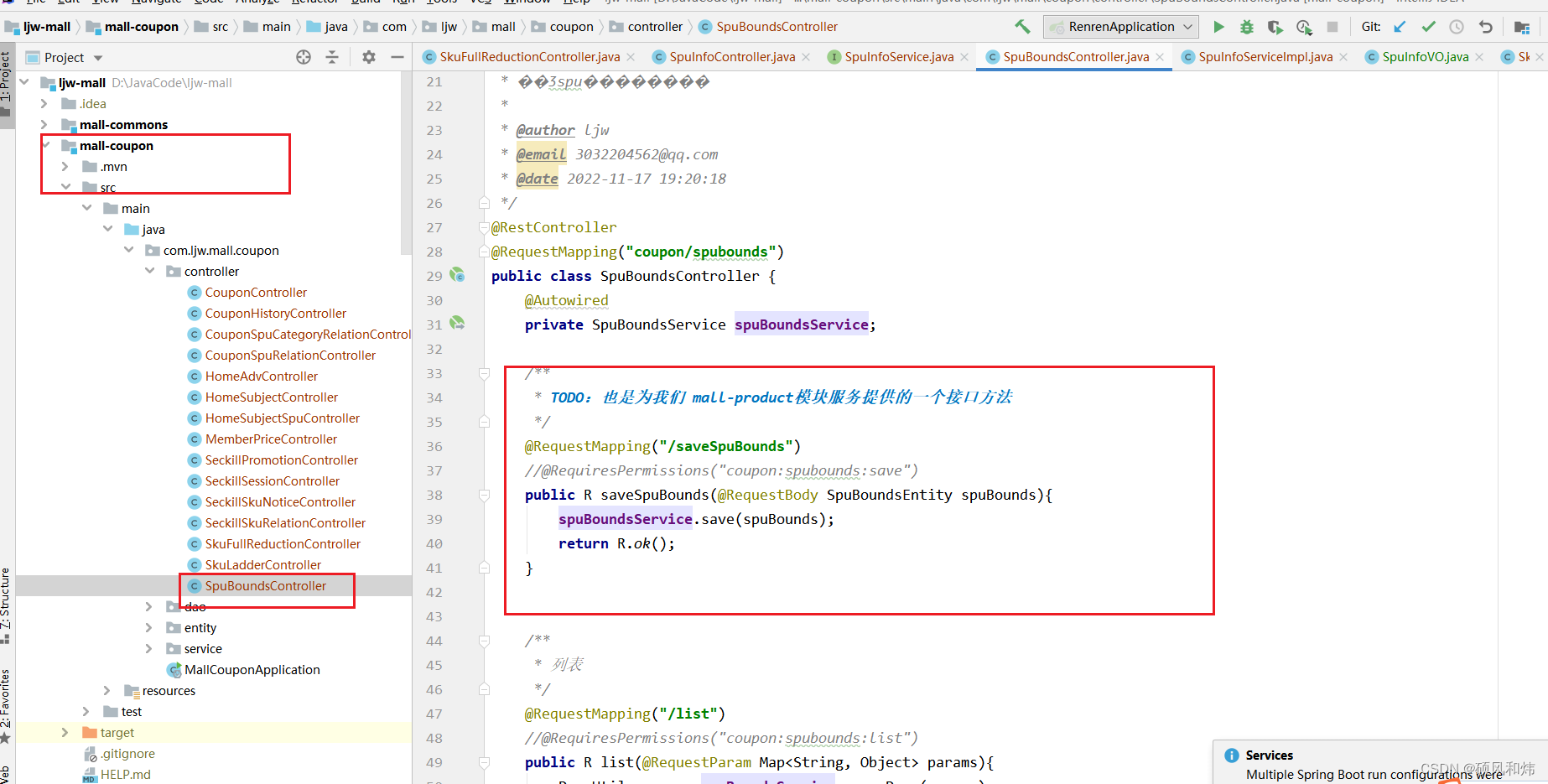This screenshot has height=784, width=1548.
Task: Start debugging with the bug icon
Action: (x=1247, y=27)
